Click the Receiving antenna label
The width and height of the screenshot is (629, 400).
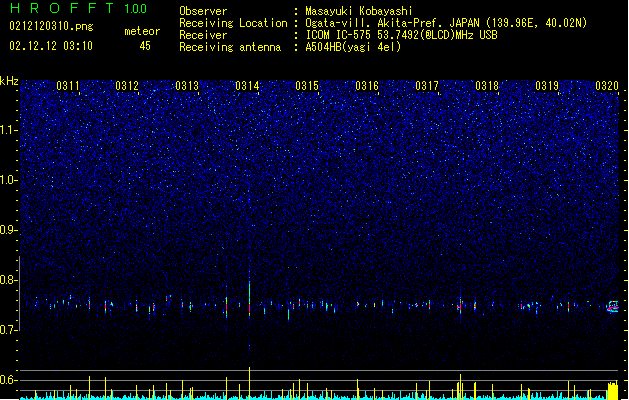coord(230,47)
